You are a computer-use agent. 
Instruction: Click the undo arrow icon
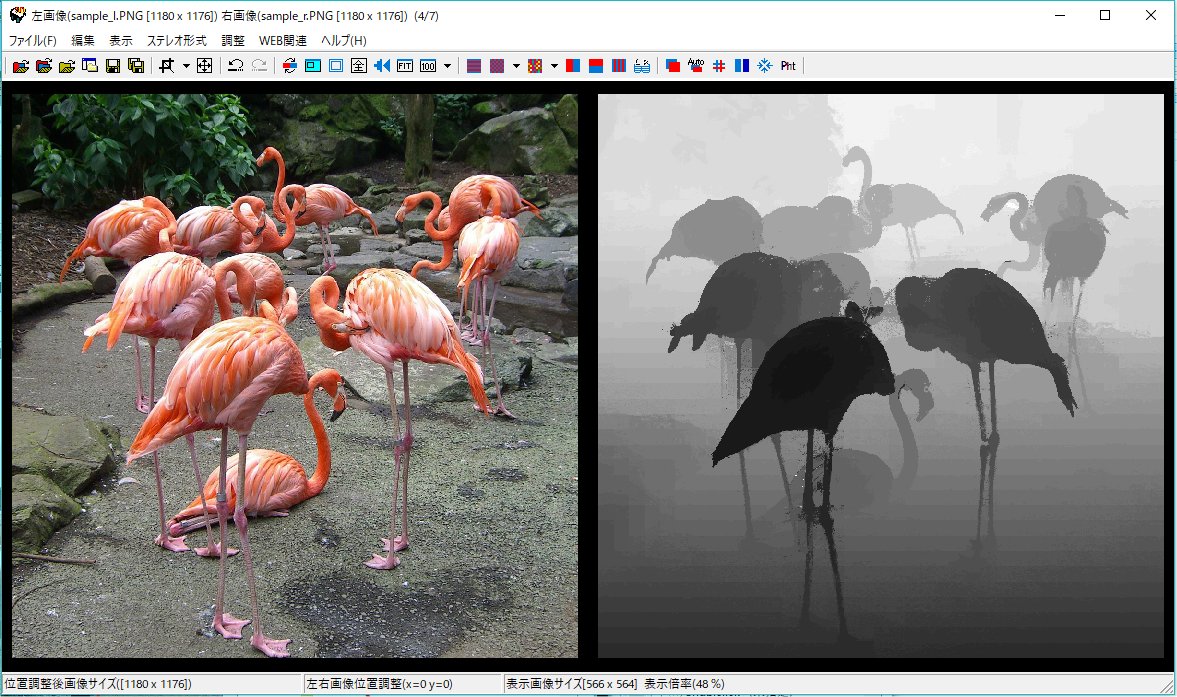[x=235, y=66]
